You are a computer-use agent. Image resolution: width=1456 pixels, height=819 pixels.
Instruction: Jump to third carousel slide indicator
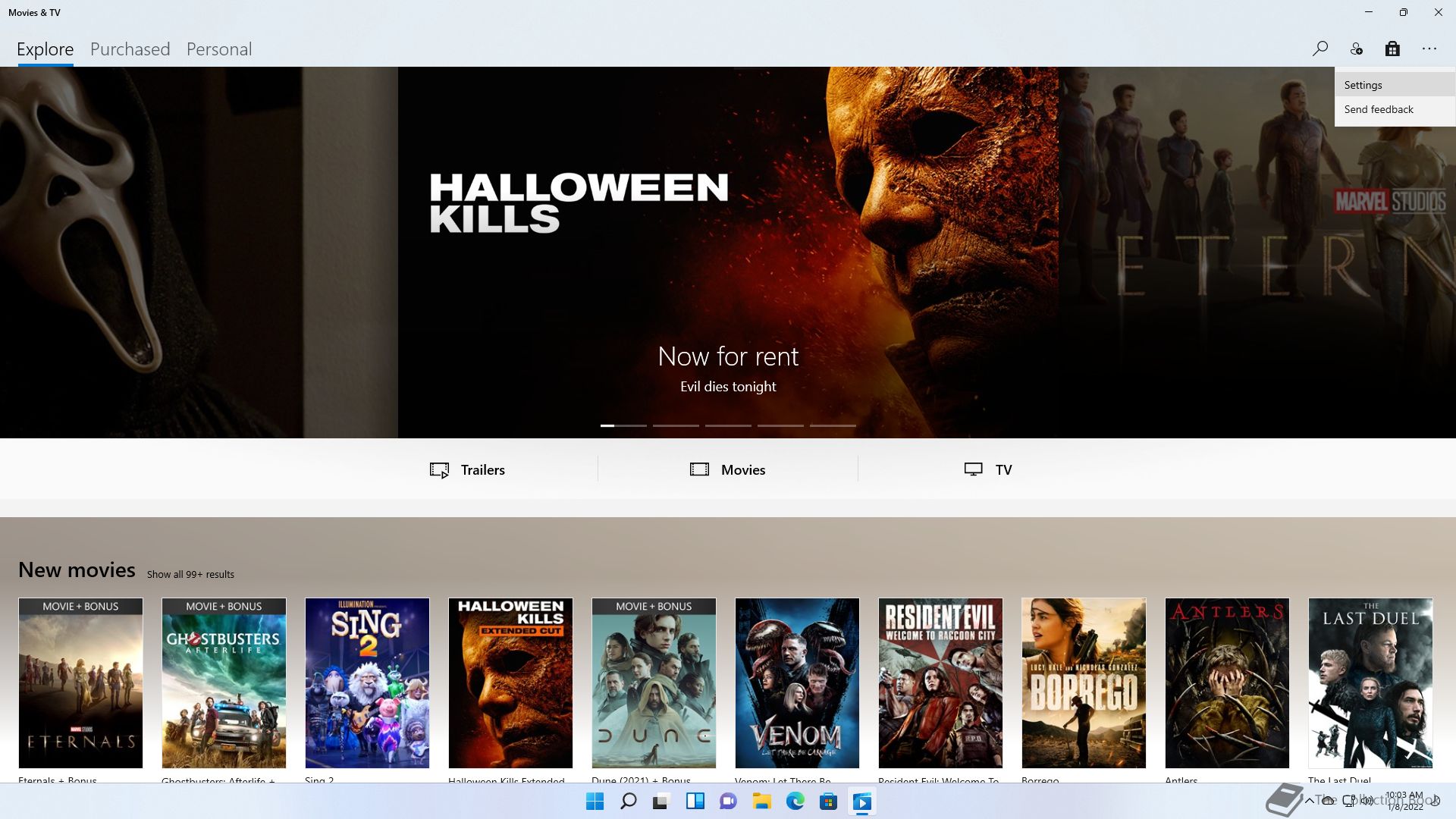click(x=728, y=425)
